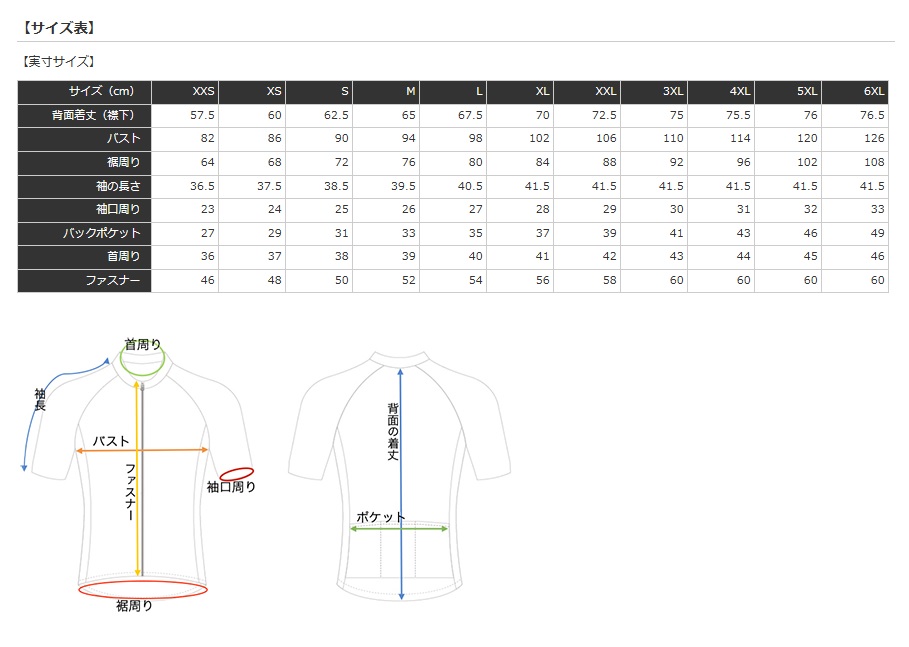The image size is (909, 647).
Task: Select the 75.5 back length cell
Action: tap(721, 115)
